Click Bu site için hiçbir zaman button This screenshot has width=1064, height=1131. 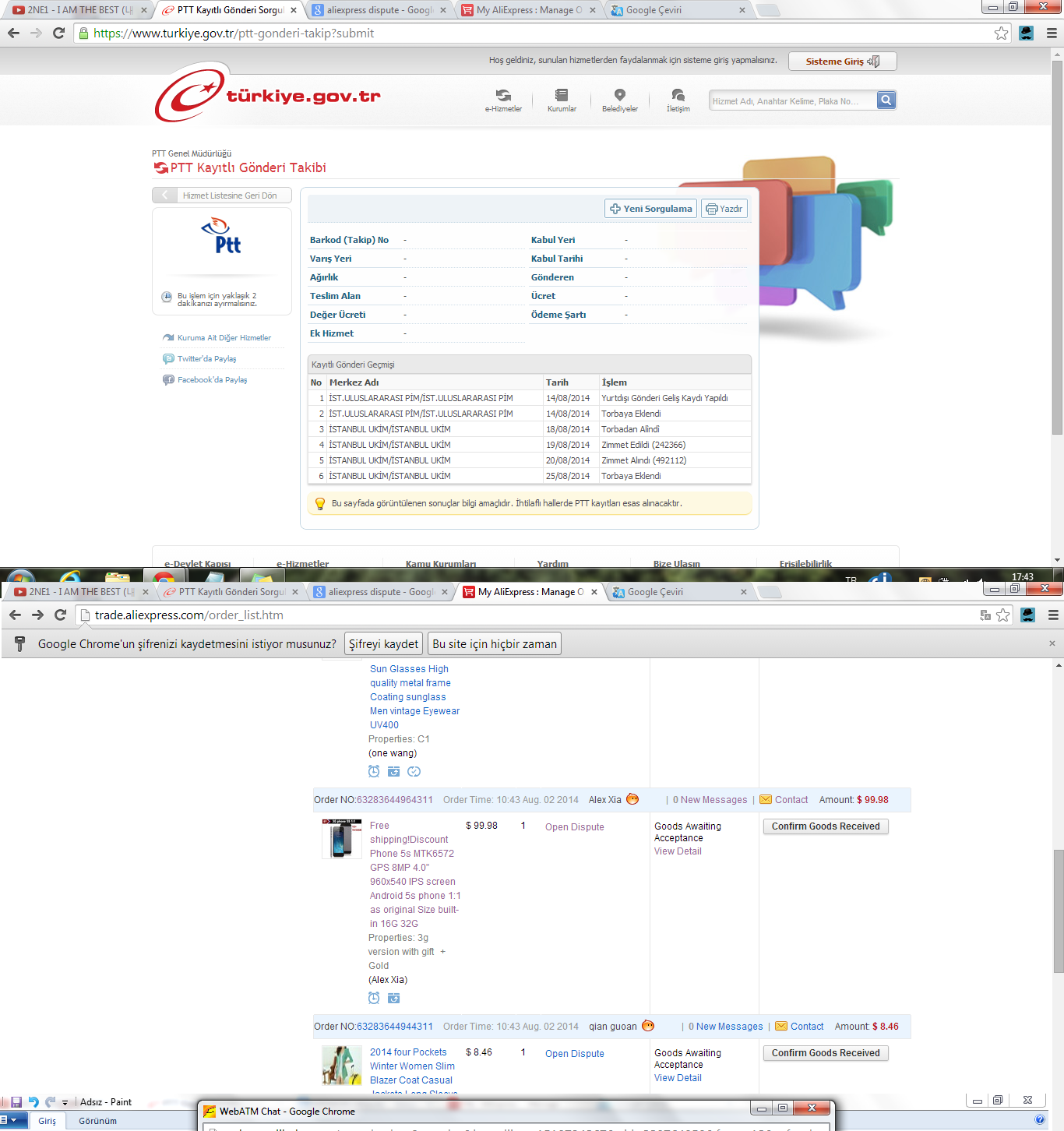pyautogui.click(x=495, y=643)
